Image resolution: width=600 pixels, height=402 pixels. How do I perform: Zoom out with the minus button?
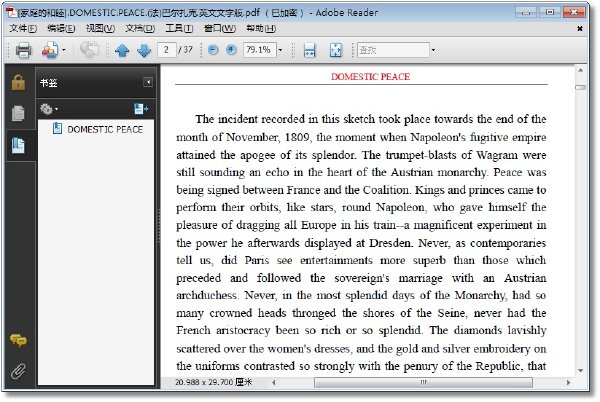(x=213, y=50)
